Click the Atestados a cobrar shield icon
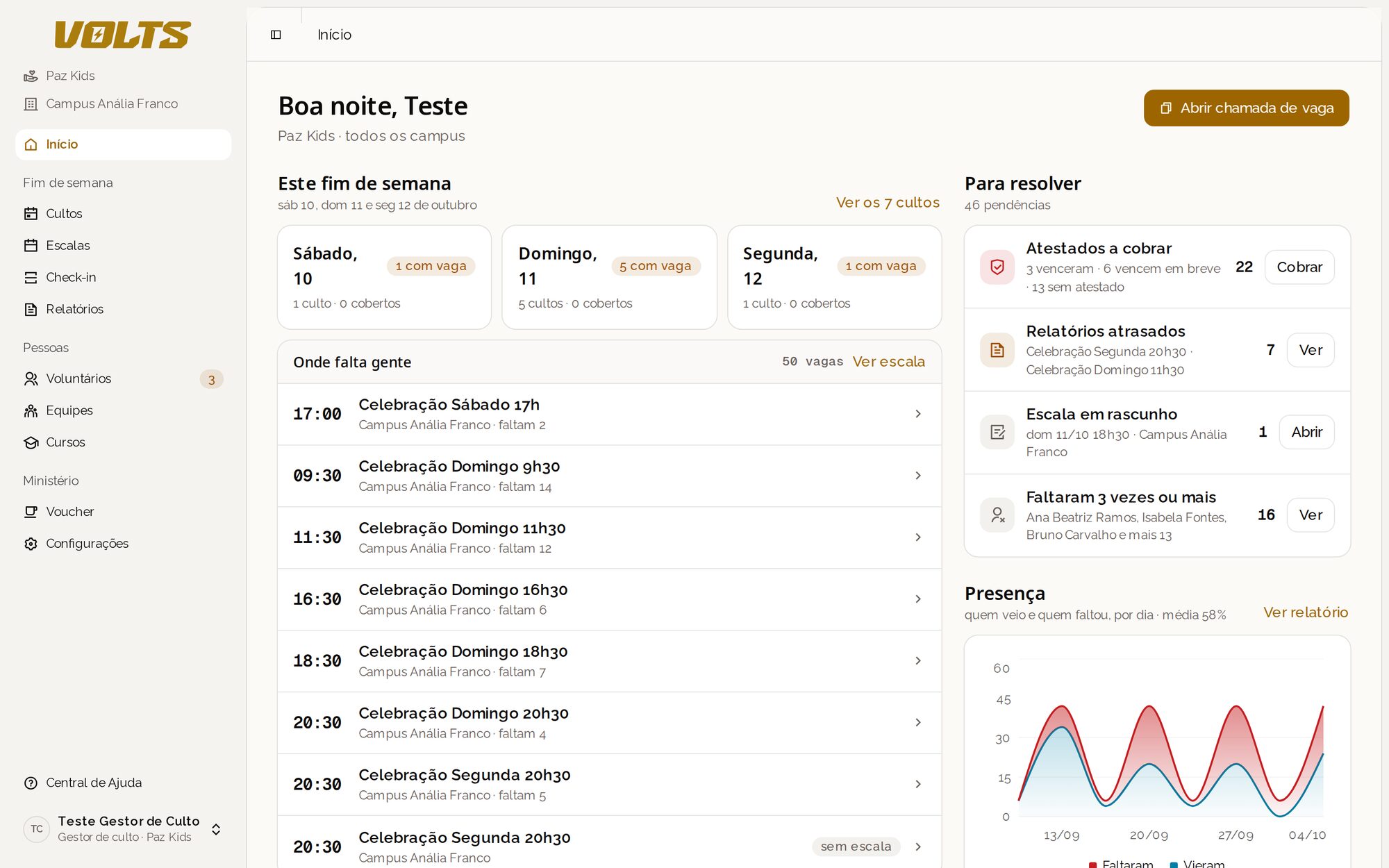 (x=997, y=267)
